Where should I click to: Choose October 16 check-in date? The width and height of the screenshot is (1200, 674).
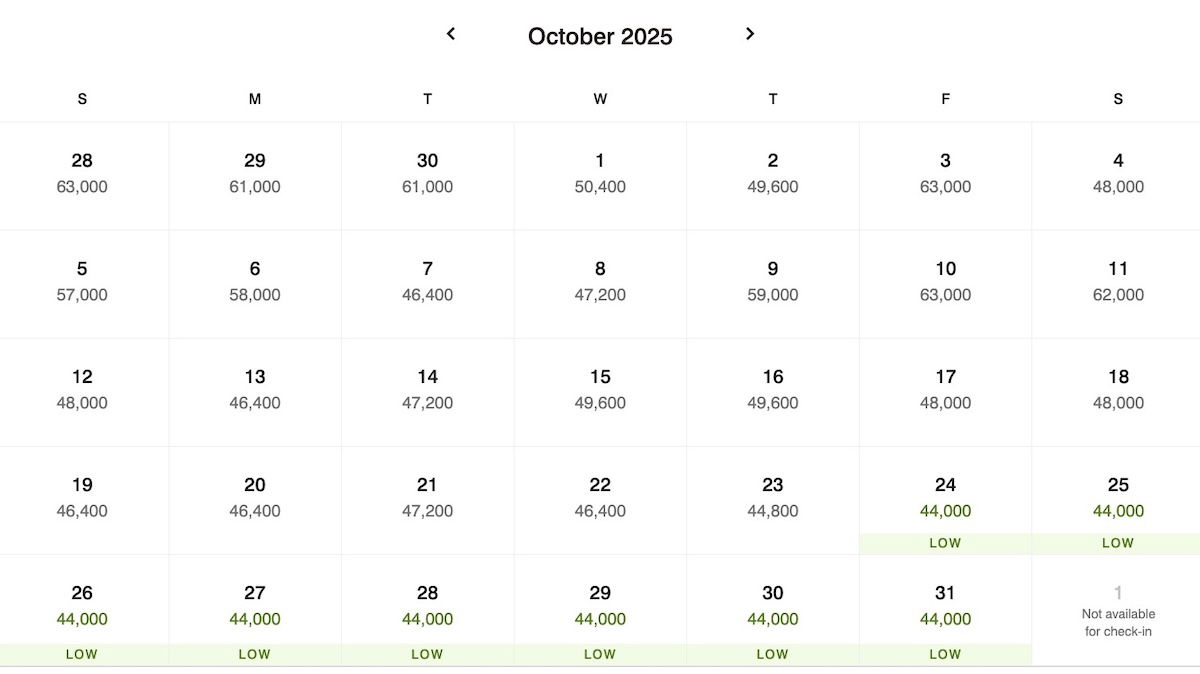click(773, 392)
